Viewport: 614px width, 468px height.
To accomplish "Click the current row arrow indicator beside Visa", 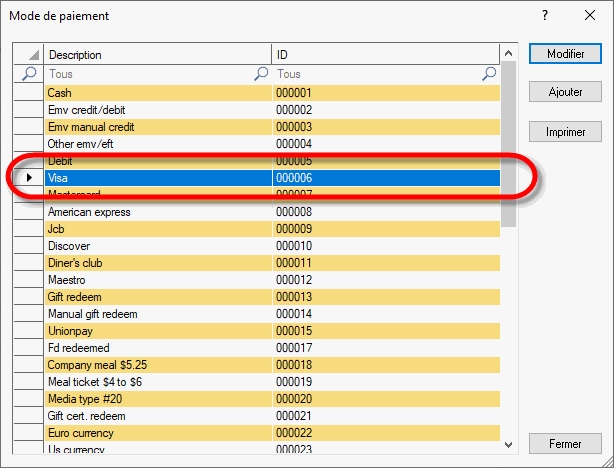I will pyautogui.click(x=29, y=178).
